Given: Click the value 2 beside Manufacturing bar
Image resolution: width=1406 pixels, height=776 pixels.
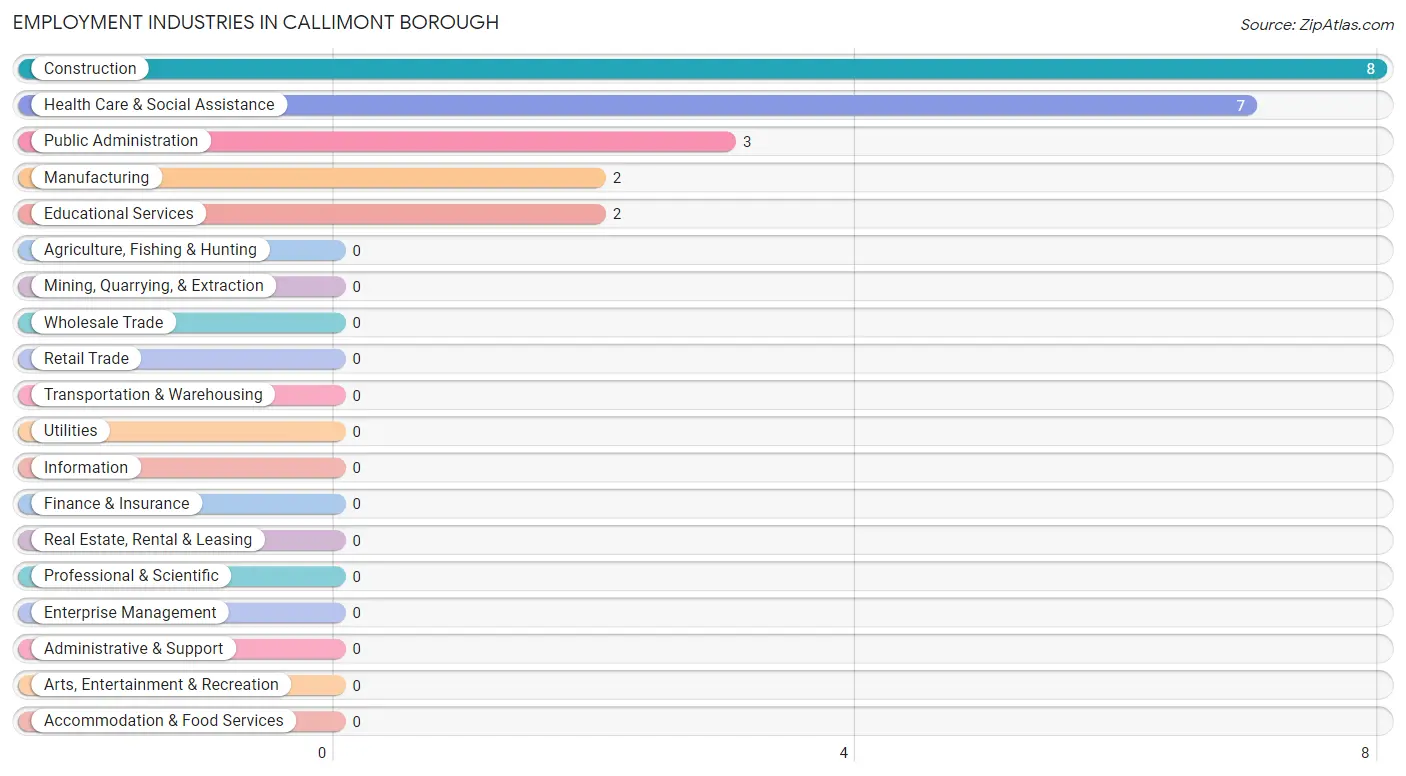Looking at the screenshot, I should (617, 178).
